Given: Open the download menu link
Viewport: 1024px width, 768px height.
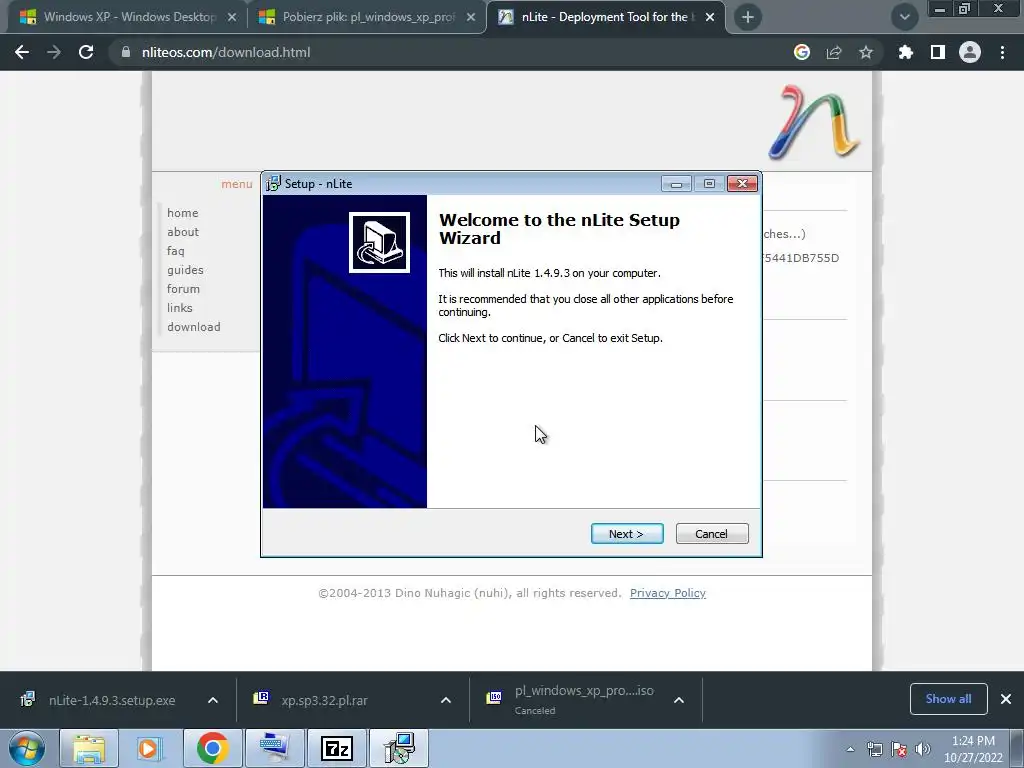Looking at the screenshot, I should point(193,327).
